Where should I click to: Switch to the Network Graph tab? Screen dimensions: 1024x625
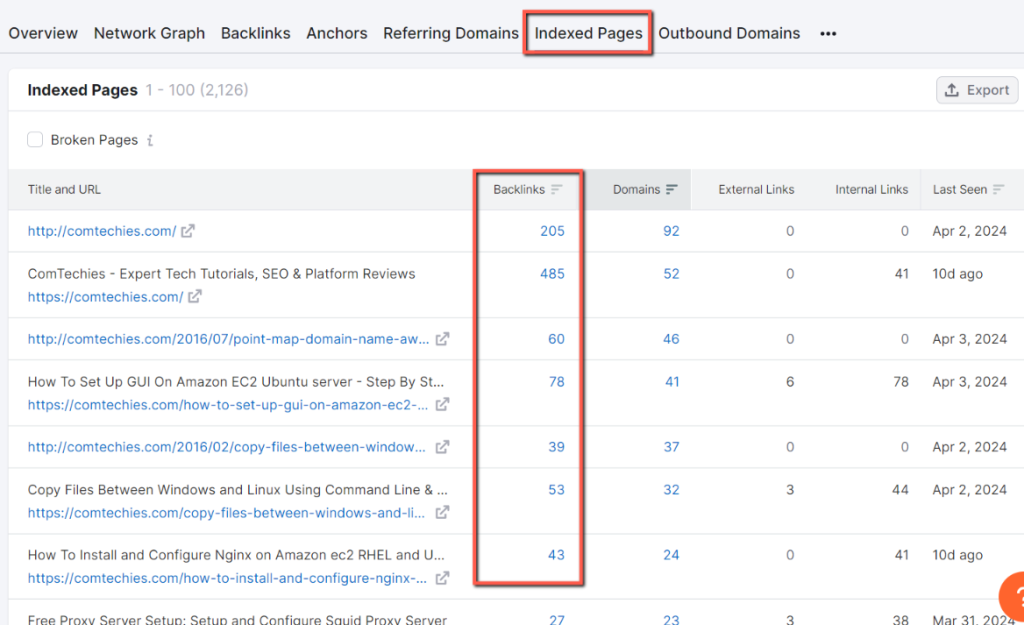pyautogui.click(x=149, y=33)
